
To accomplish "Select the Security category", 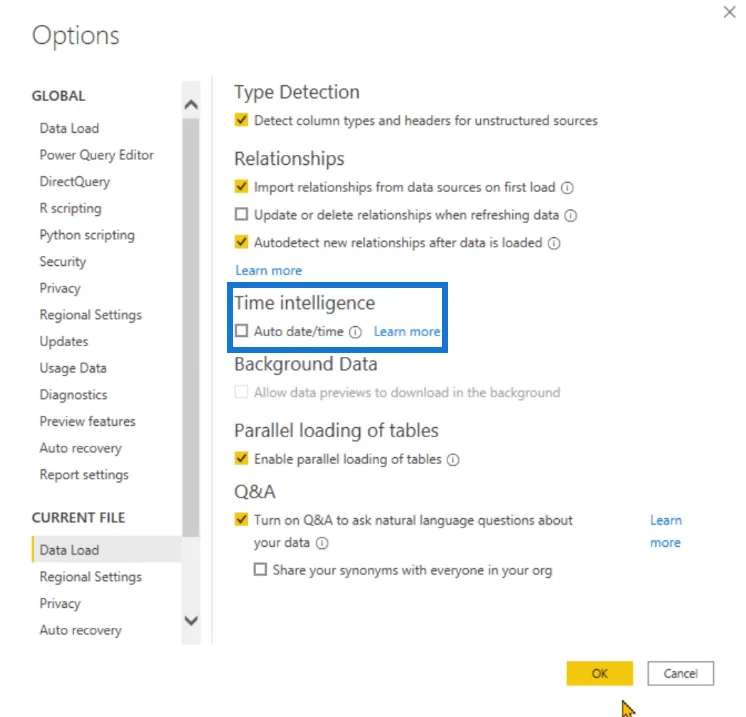I will 63,262.
